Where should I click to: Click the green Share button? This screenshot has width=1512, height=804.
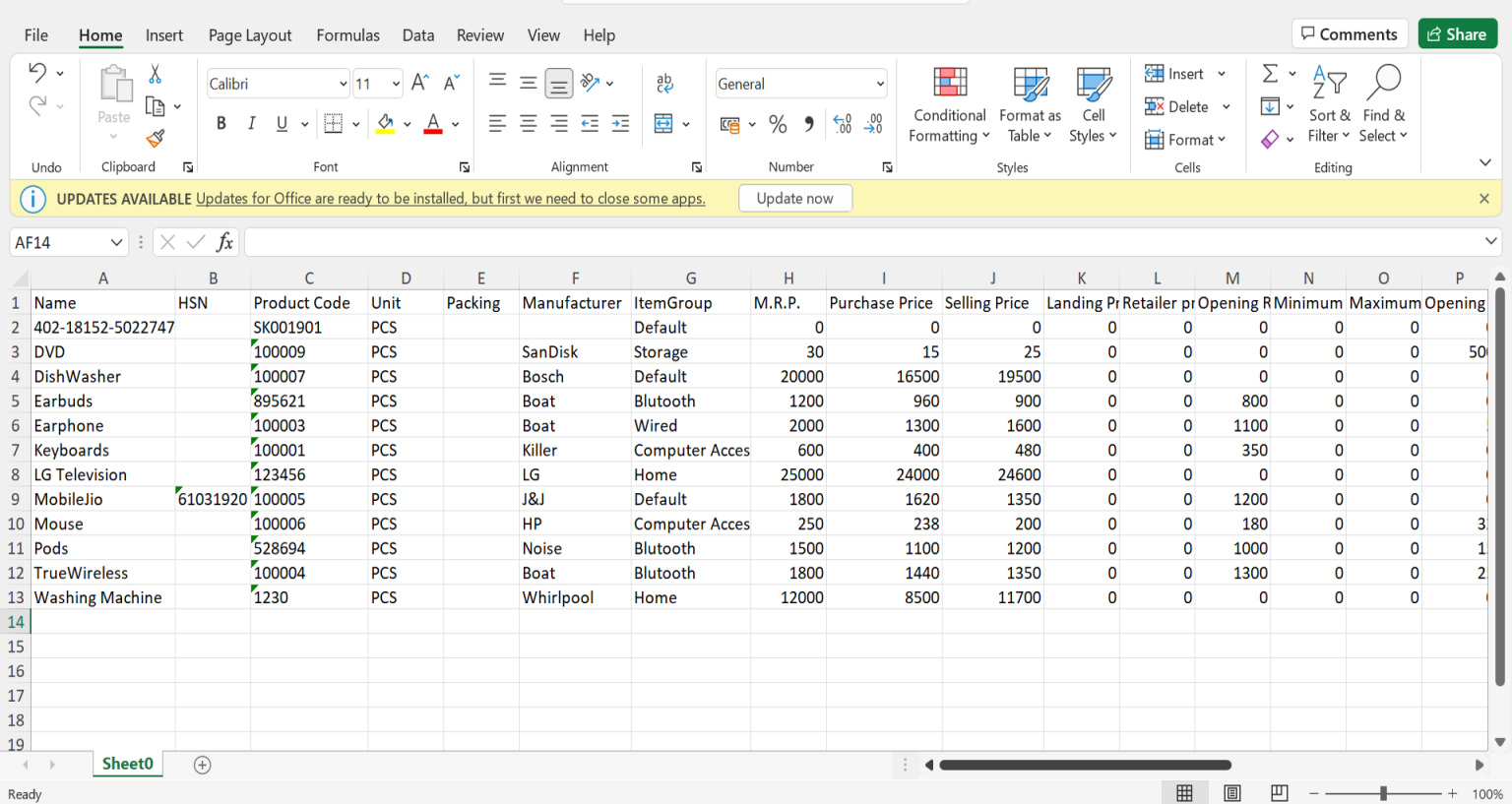[x=1458, y=34]
